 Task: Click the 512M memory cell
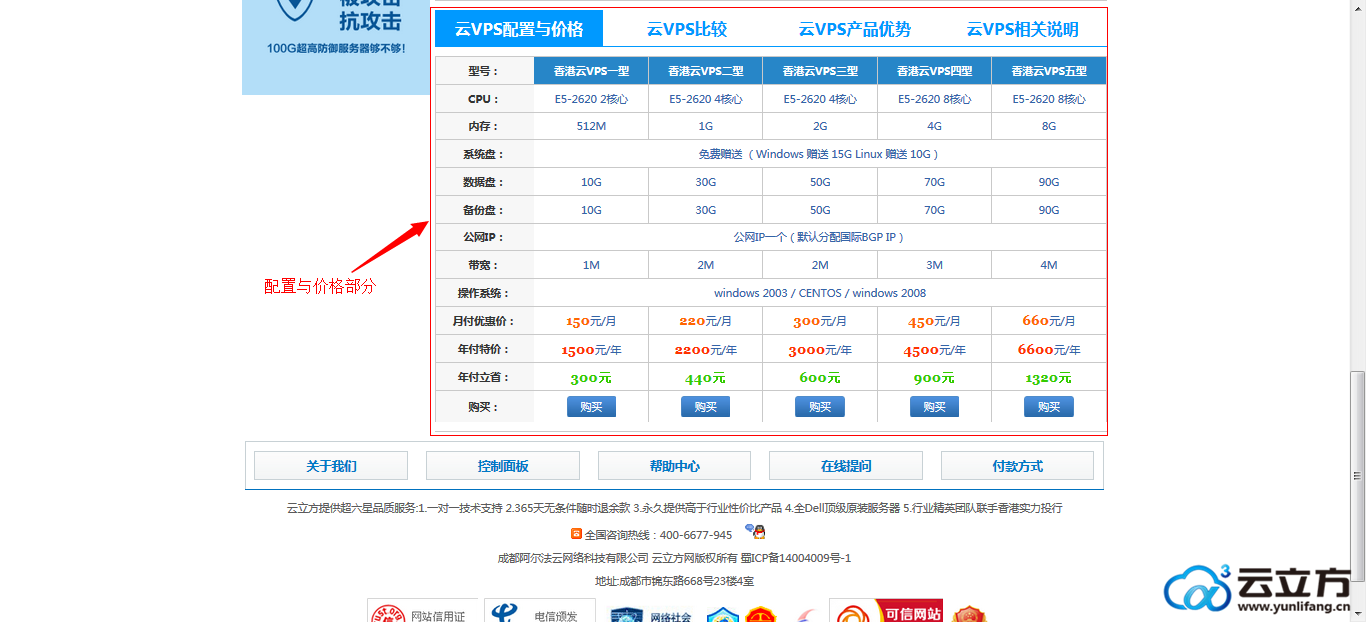pos(591,127)
